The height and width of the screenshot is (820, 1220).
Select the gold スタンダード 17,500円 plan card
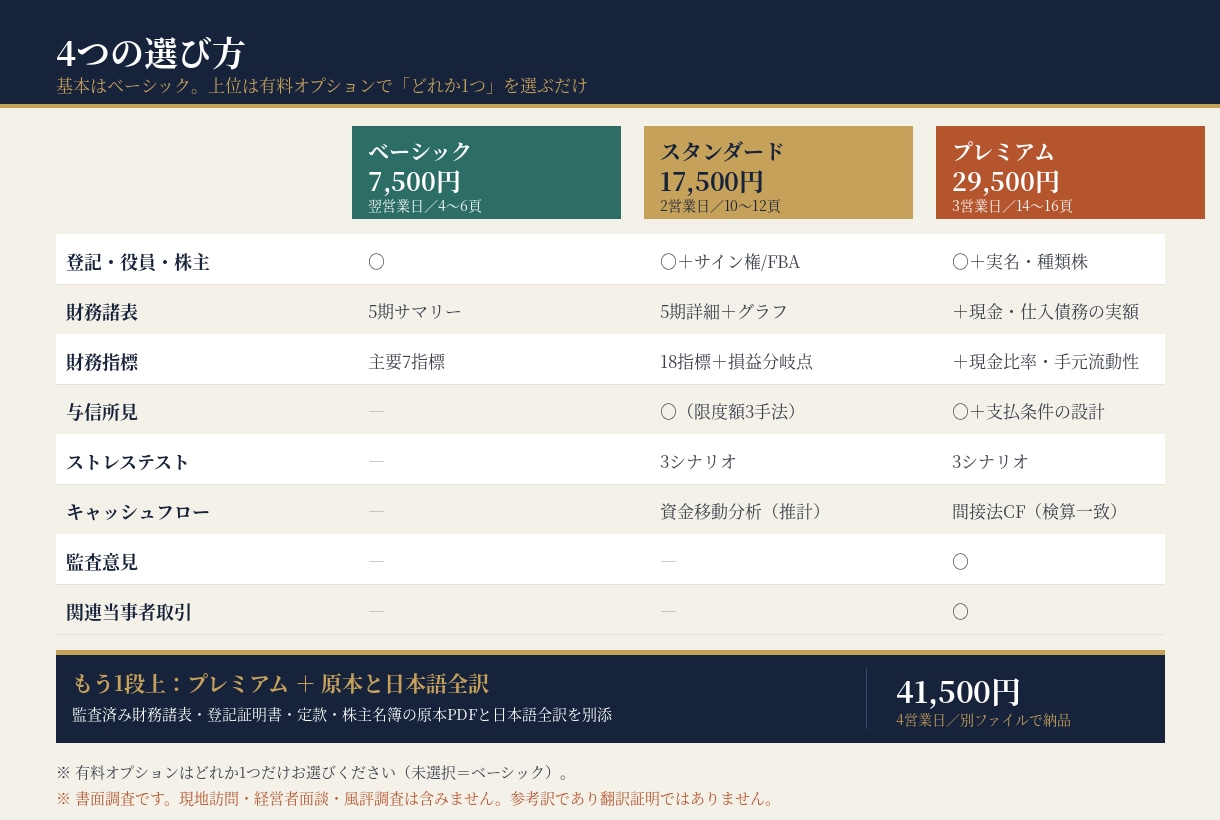(x=778, y=172)
